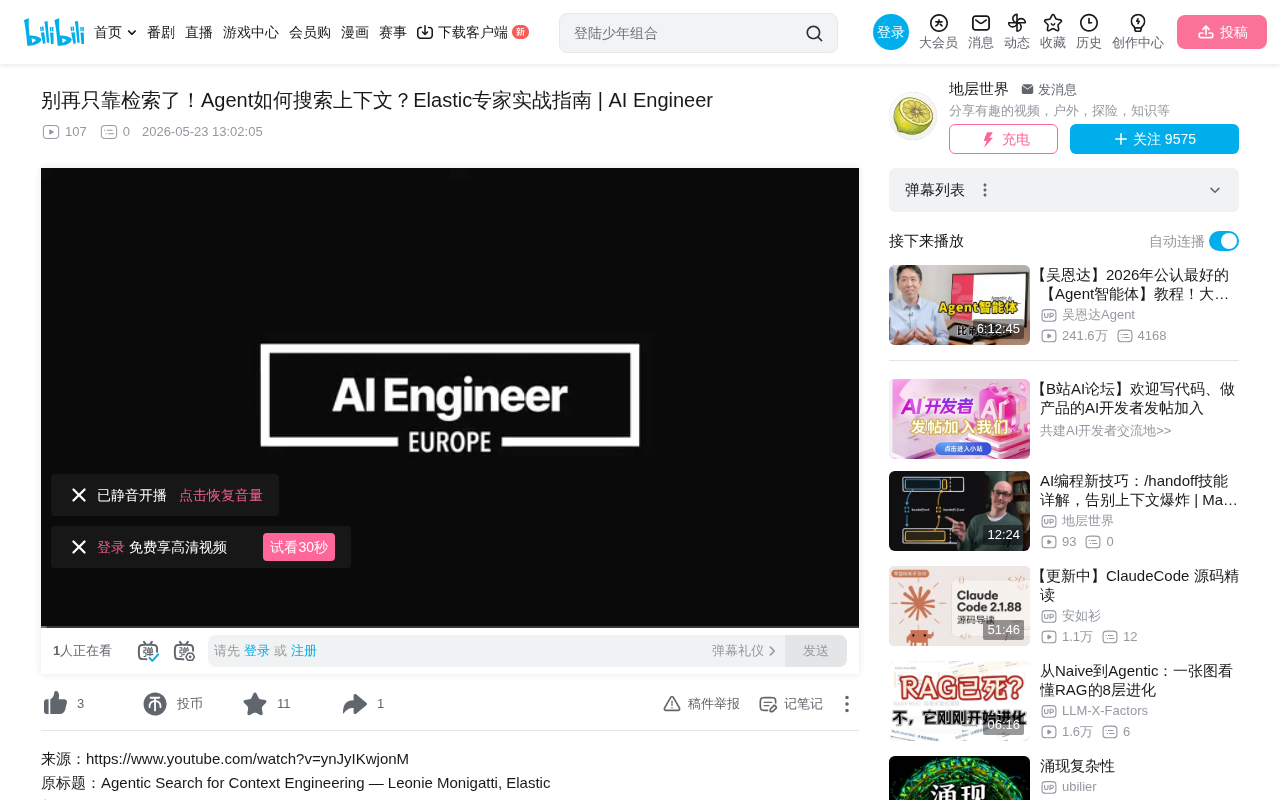
Task: Click the 发送 danmaku send button
Action: click(816, 651)
